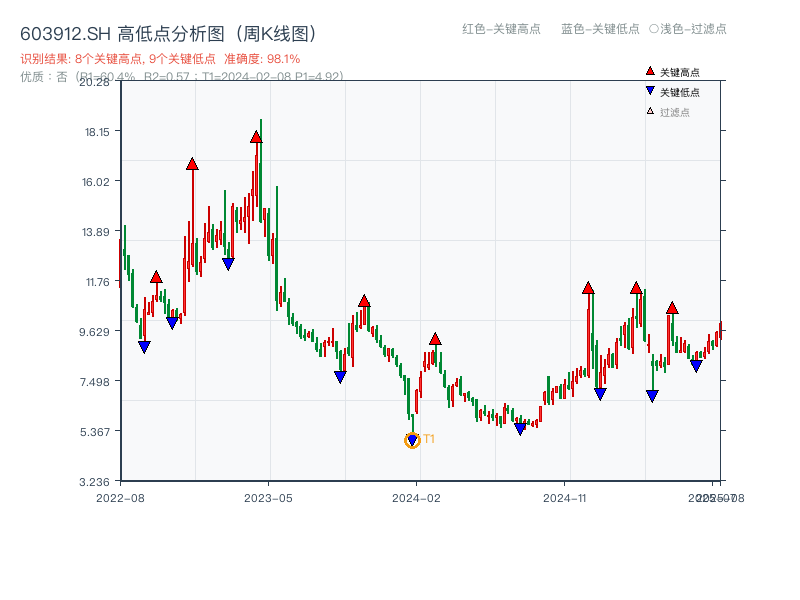This screenshot has height=600, width=800.
Task: Select the blue low marker near 5.4 in mid-2024
Action: [x=520, y=429]
